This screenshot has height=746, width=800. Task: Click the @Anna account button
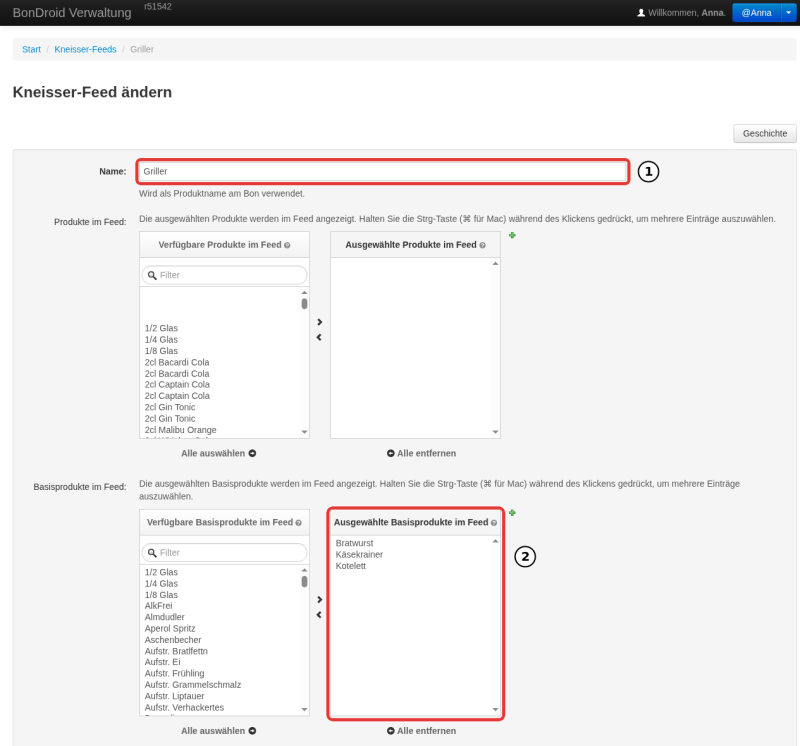(x=757, y=13)
